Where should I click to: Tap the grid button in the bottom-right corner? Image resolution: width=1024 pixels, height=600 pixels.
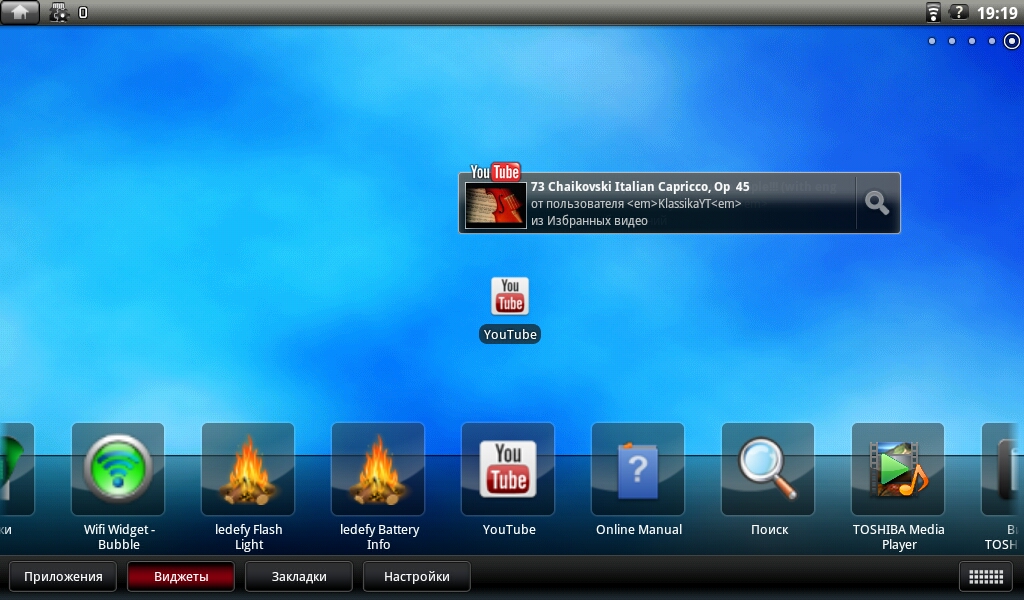pos(986,576)
